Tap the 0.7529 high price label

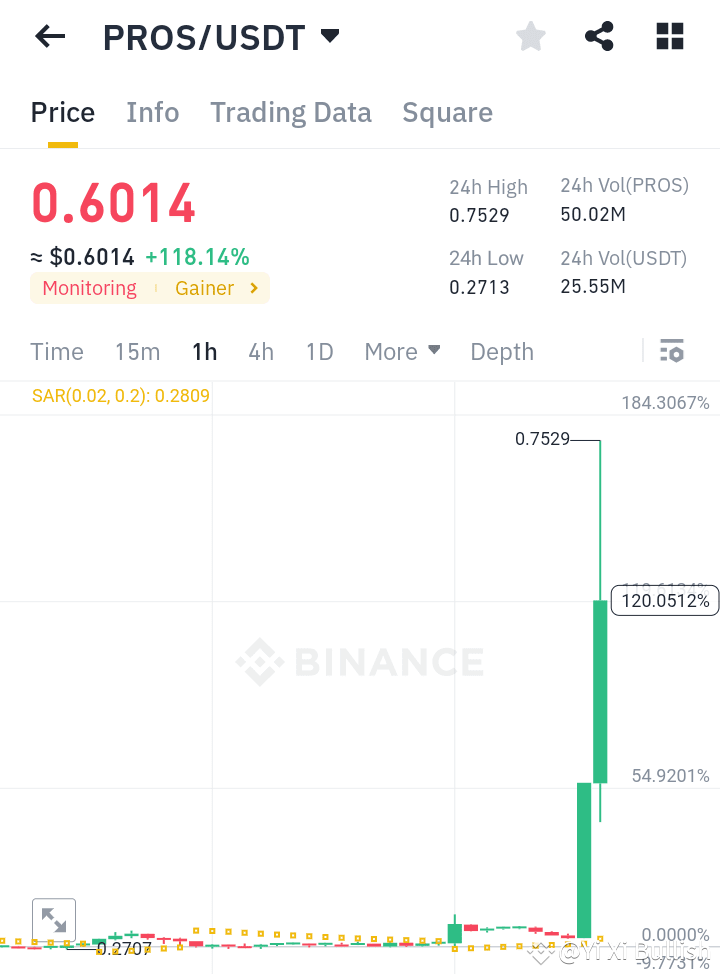tap(543, 438)
